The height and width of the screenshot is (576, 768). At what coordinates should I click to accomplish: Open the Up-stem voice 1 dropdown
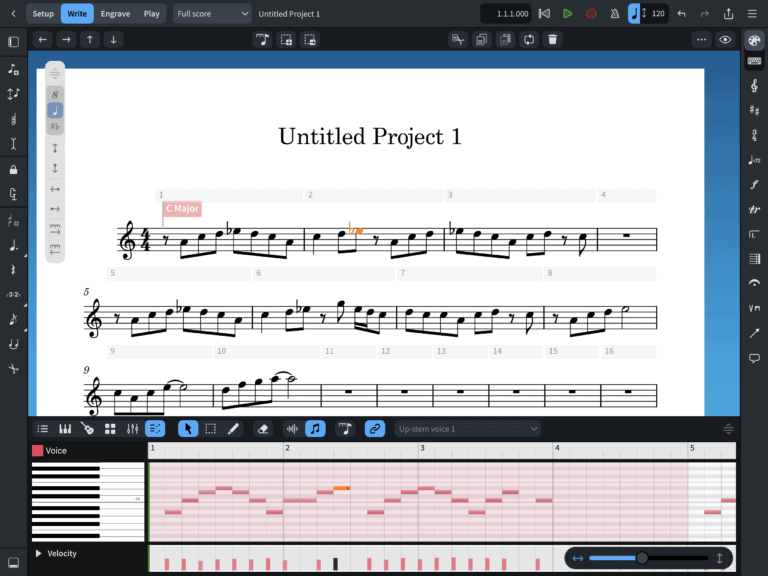(467, 428)
